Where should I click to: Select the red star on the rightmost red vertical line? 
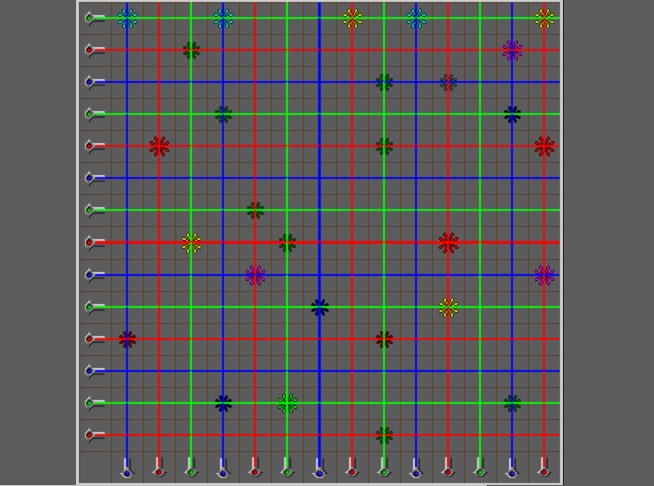544,146
